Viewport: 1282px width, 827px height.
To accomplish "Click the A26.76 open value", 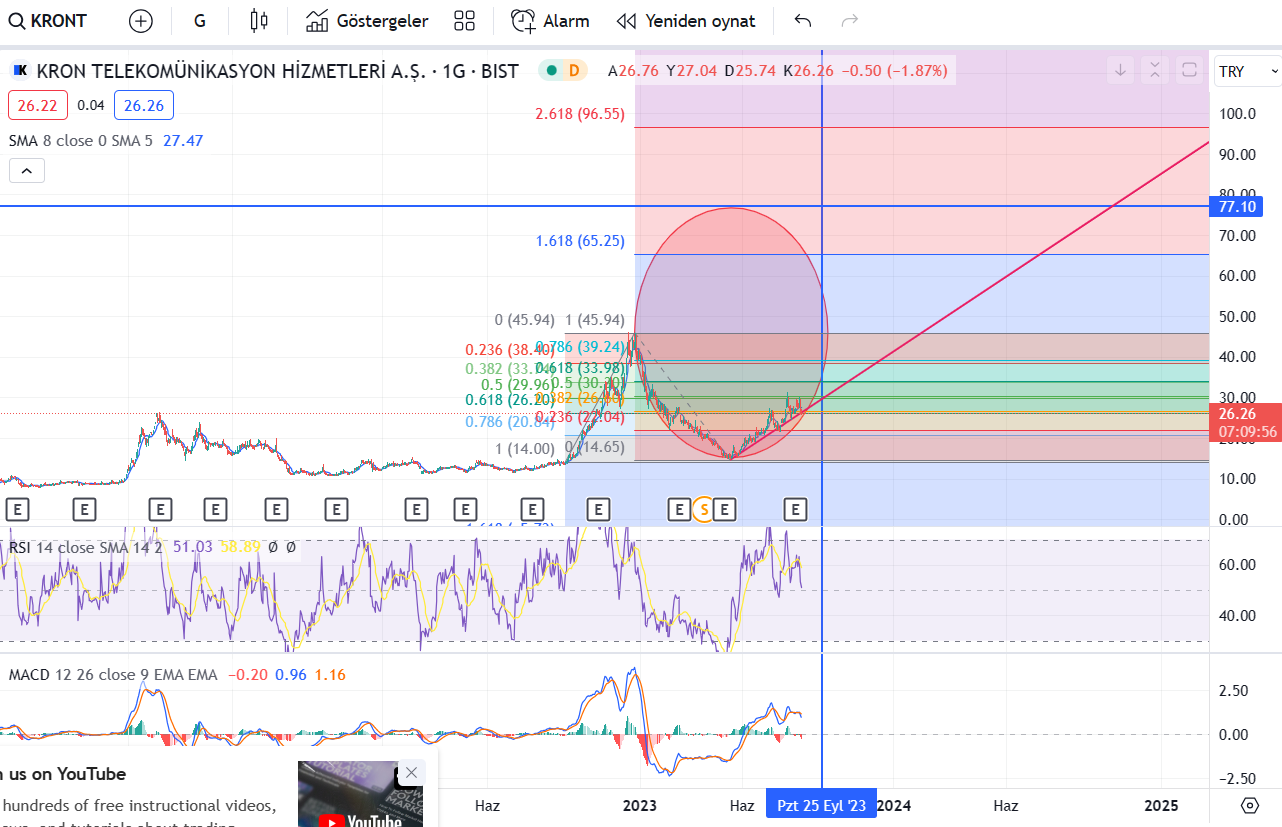I will tap(633, 70).
